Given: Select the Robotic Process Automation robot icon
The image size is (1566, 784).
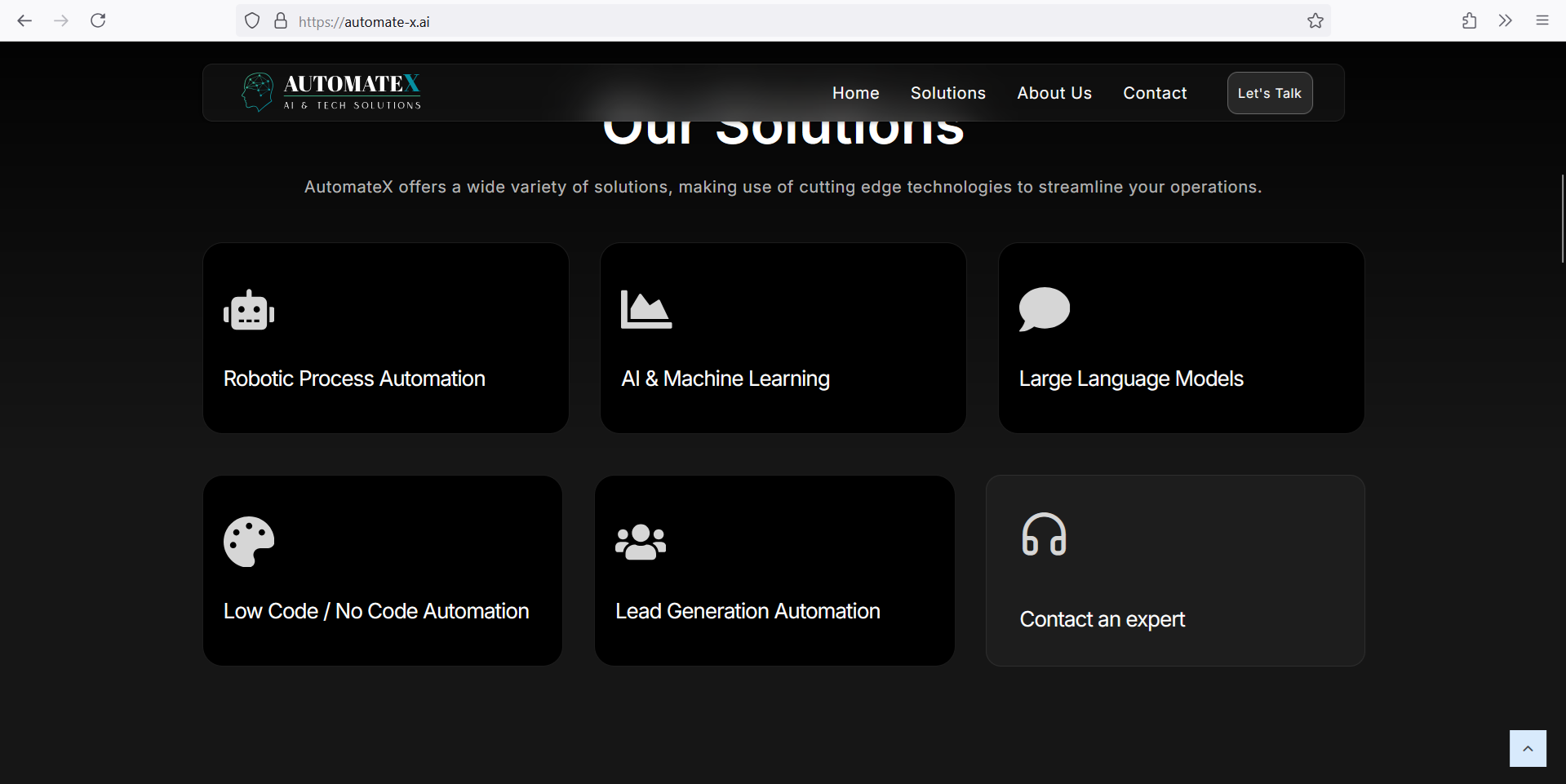Looking at the screenshot, I should pyautogui.click(x=248, y=309).
